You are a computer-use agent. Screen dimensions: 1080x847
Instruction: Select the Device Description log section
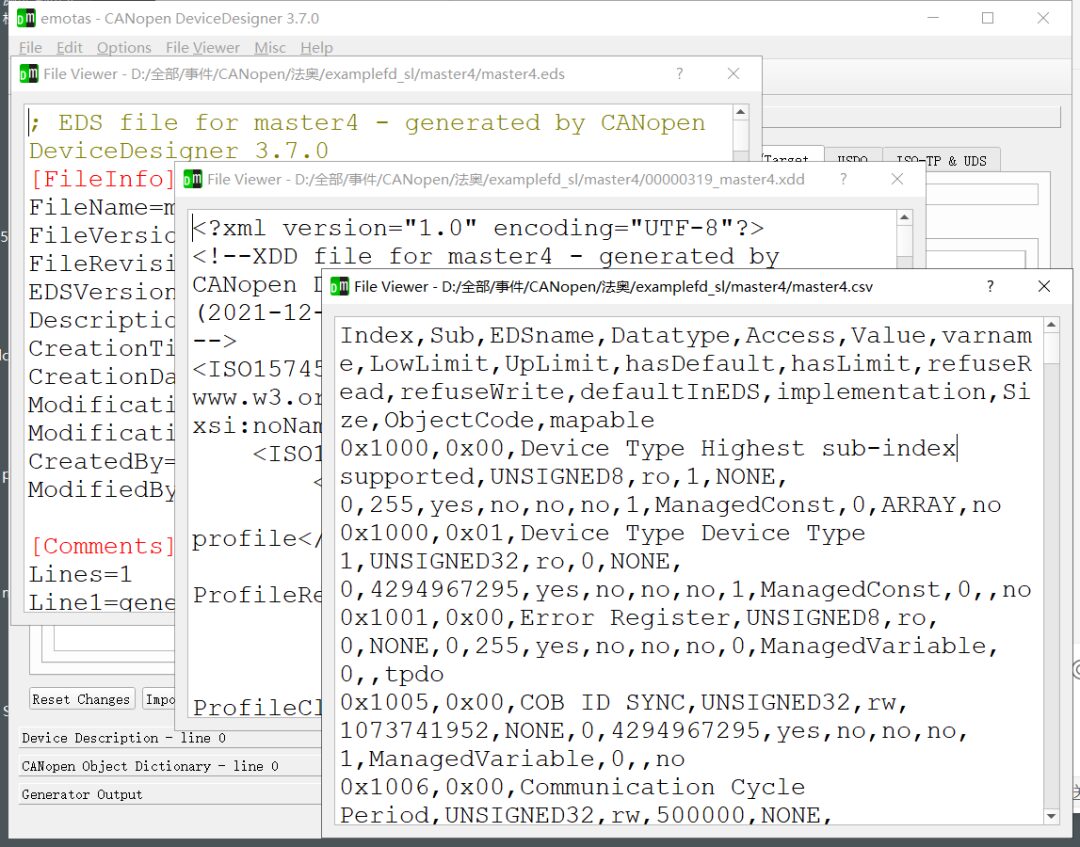[170, 738]
